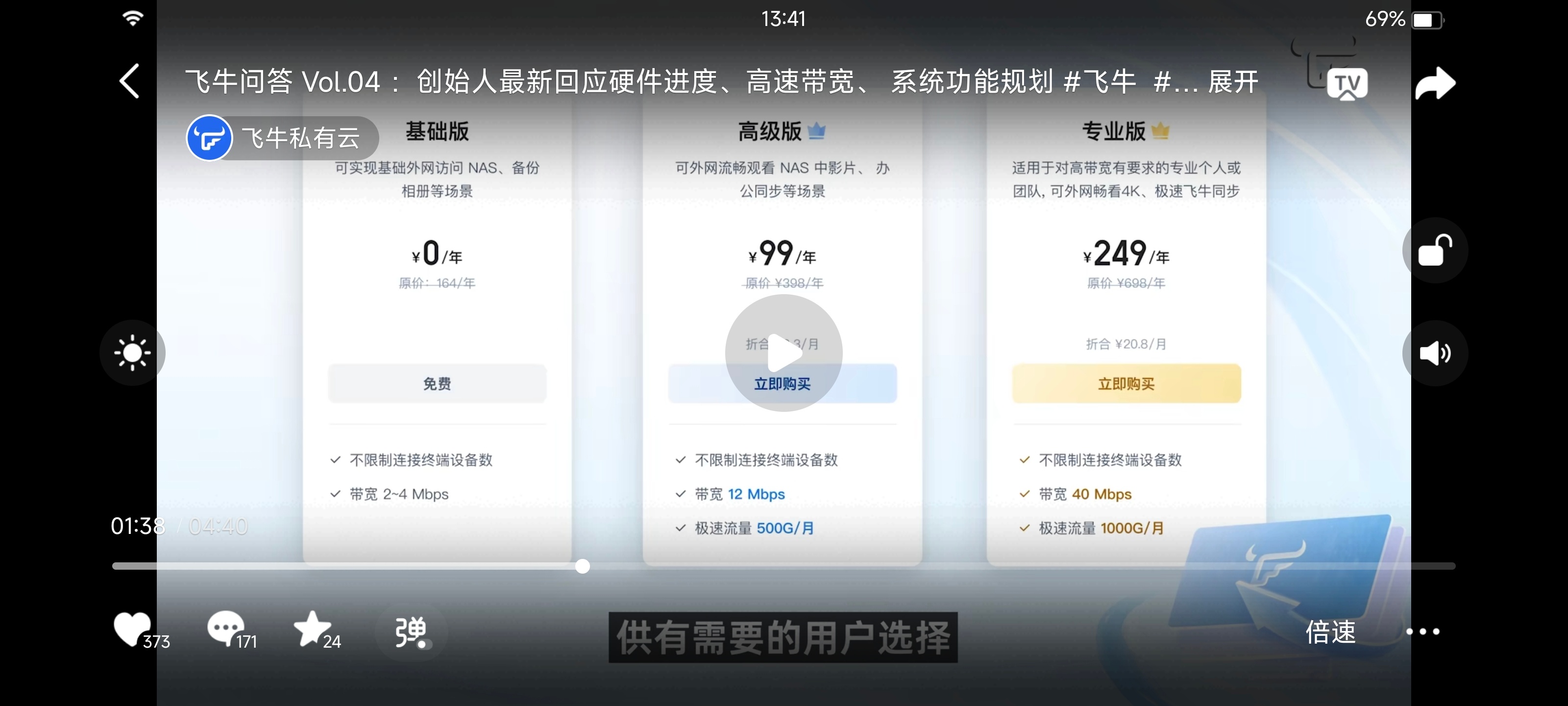Click 带宽 2~4 Mbps feature line
The height and width of the screenshot is (706, 1568).
point(399,494)
